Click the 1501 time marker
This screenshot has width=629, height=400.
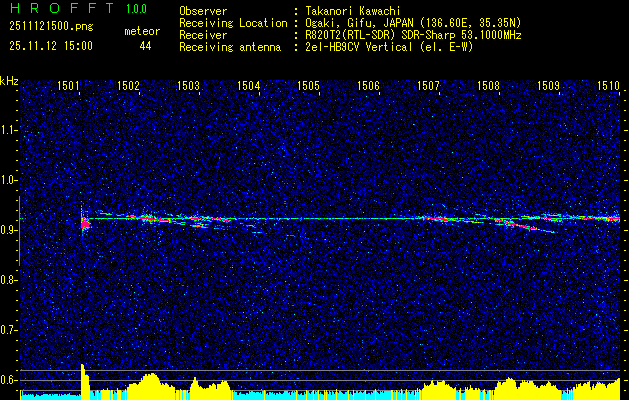pyautogui.click(x=67, y=85)
